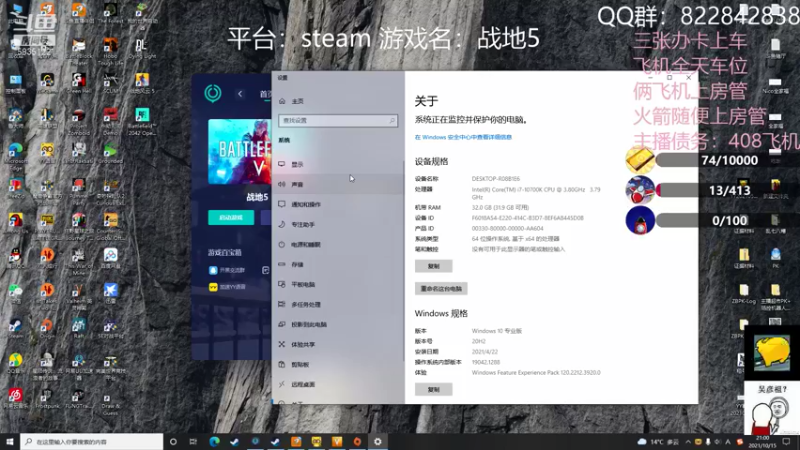Click Cortana circle icon on taskbar
800x450 pixels.
(173, 441)
